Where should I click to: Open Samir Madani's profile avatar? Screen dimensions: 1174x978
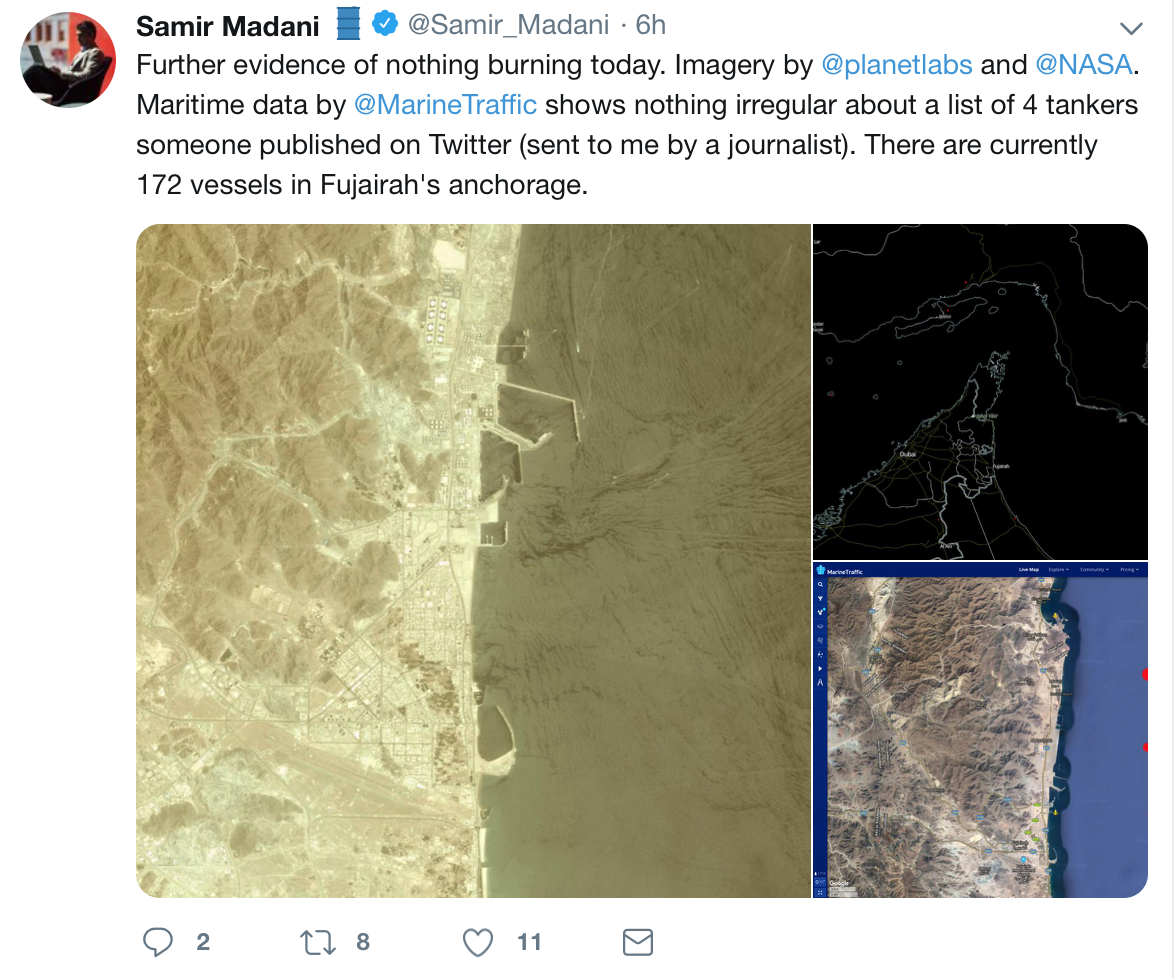[x=68, y=59]
